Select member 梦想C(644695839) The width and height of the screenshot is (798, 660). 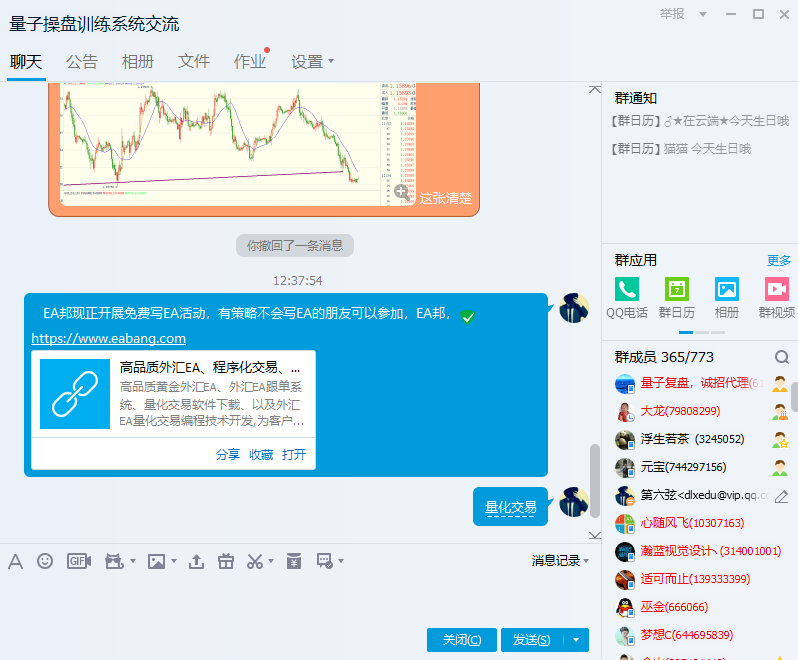[x=701, y=635]
